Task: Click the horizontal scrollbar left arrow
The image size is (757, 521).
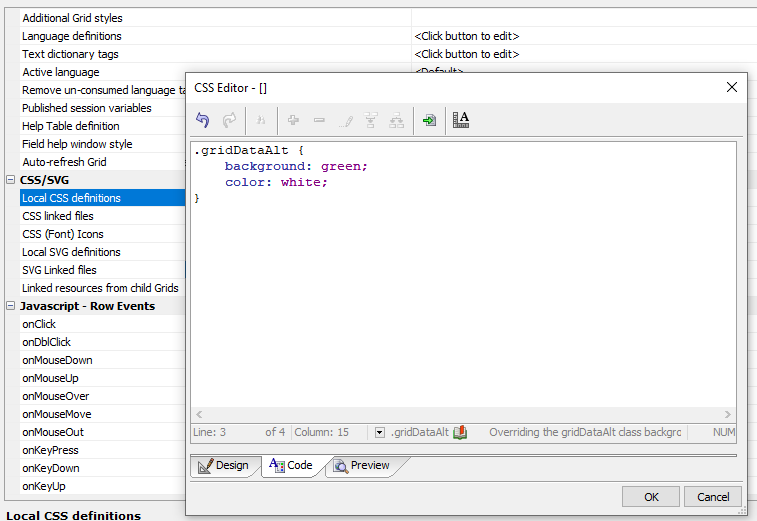Action: pyautogui.click(x=199, y=414)
